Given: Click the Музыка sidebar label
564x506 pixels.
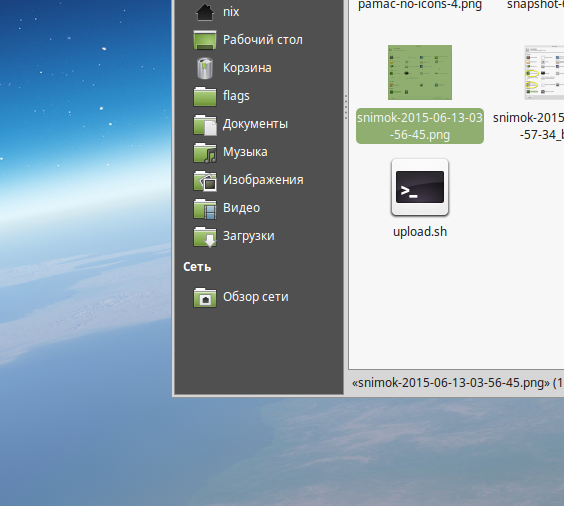Looking at the screenshot, I should click(245, 152).
